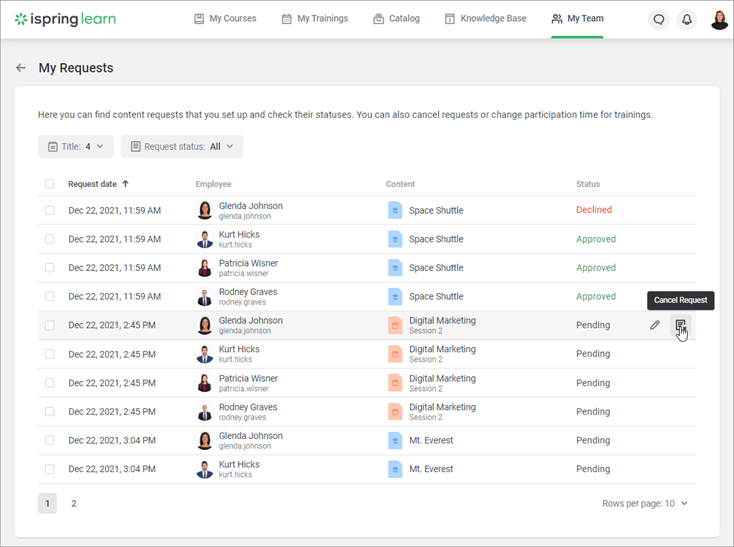Check the box for Kurt Hicks' Digital Marketing request
Screen dimensions: 734x547
pos(50,354)
